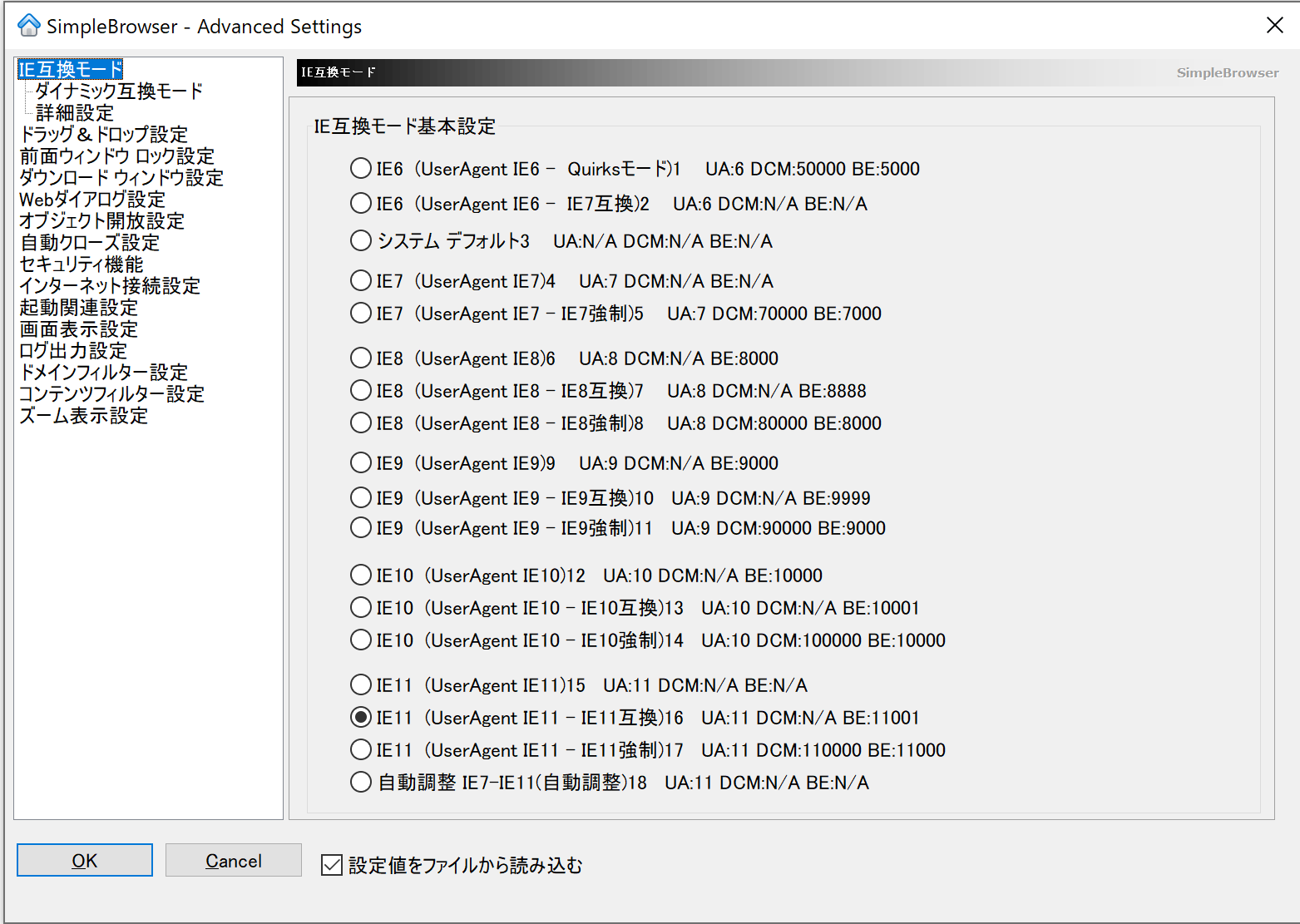Click the Cancel button

[234, 860]
